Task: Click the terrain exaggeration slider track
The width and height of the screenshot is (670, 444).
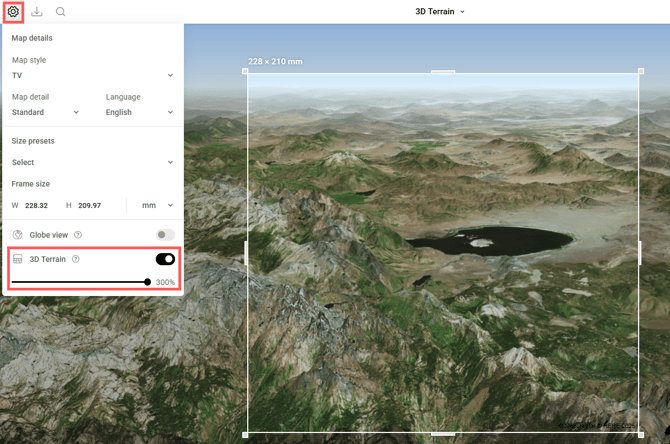Action: 79,282
